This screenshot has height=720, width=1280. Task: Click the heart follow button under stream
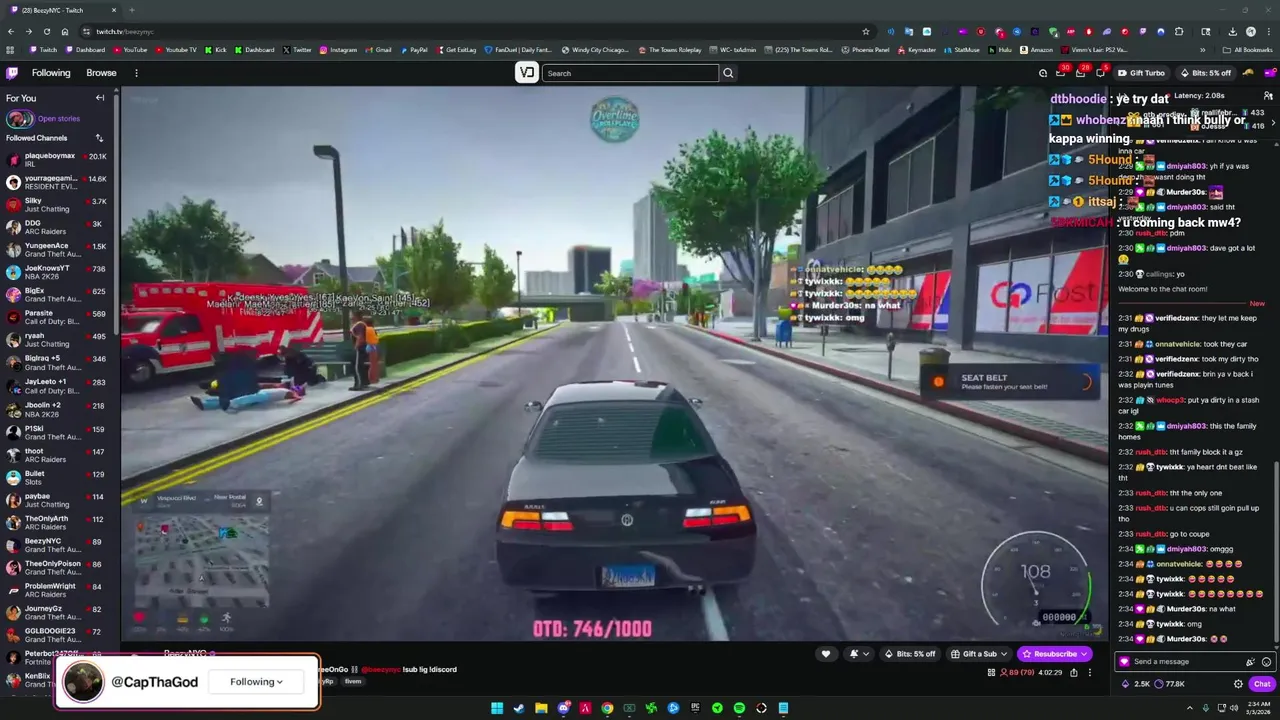(x=825, y=654)
